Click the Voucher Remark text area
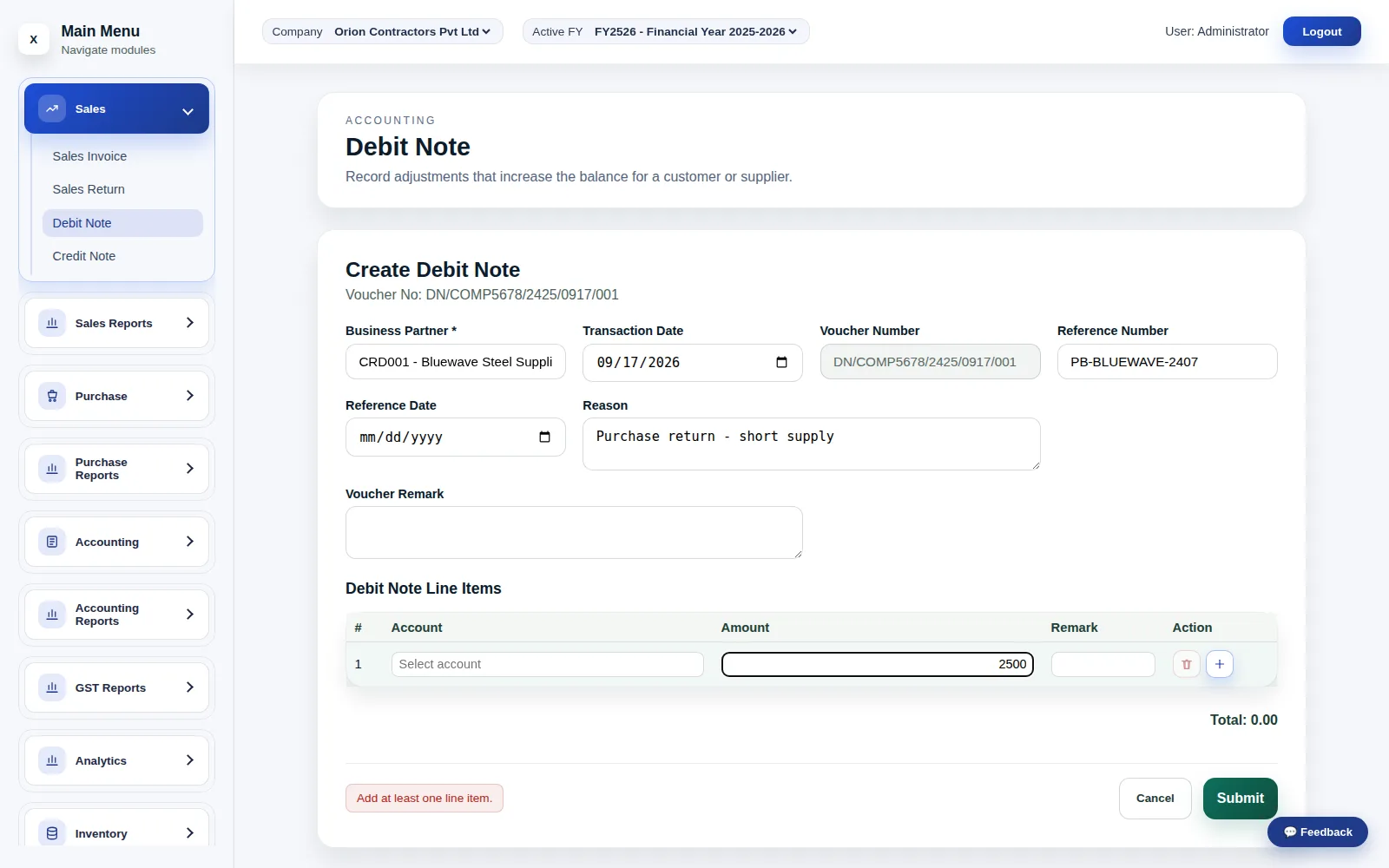This screenshot has width=1389, height=868. [574, 532]
